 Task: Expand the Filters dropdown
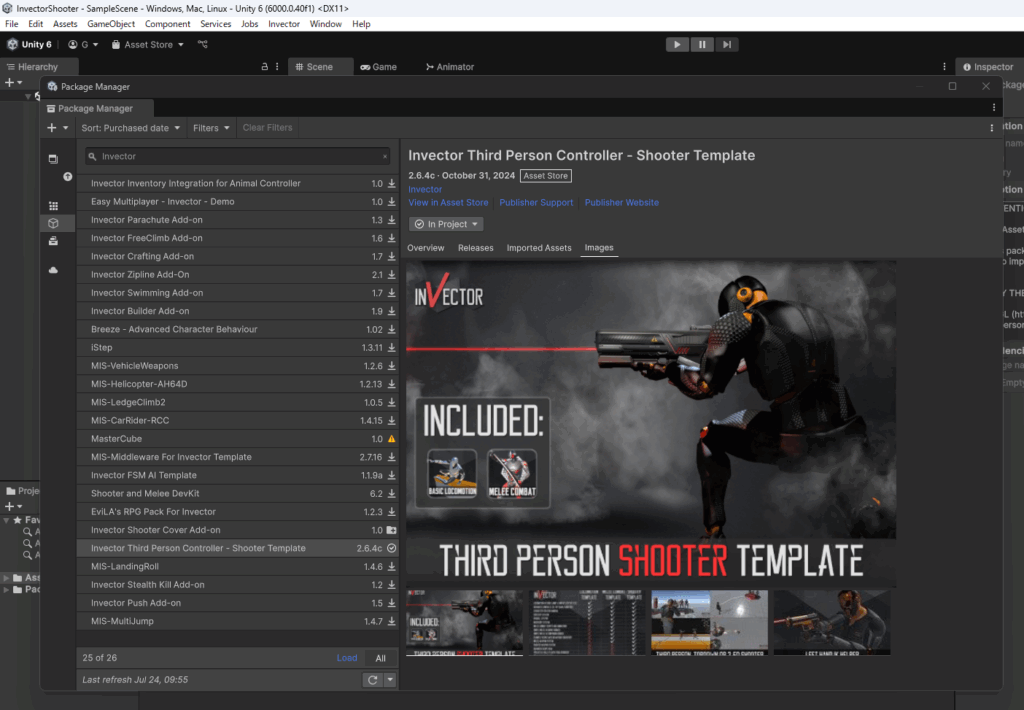(211, 128)
